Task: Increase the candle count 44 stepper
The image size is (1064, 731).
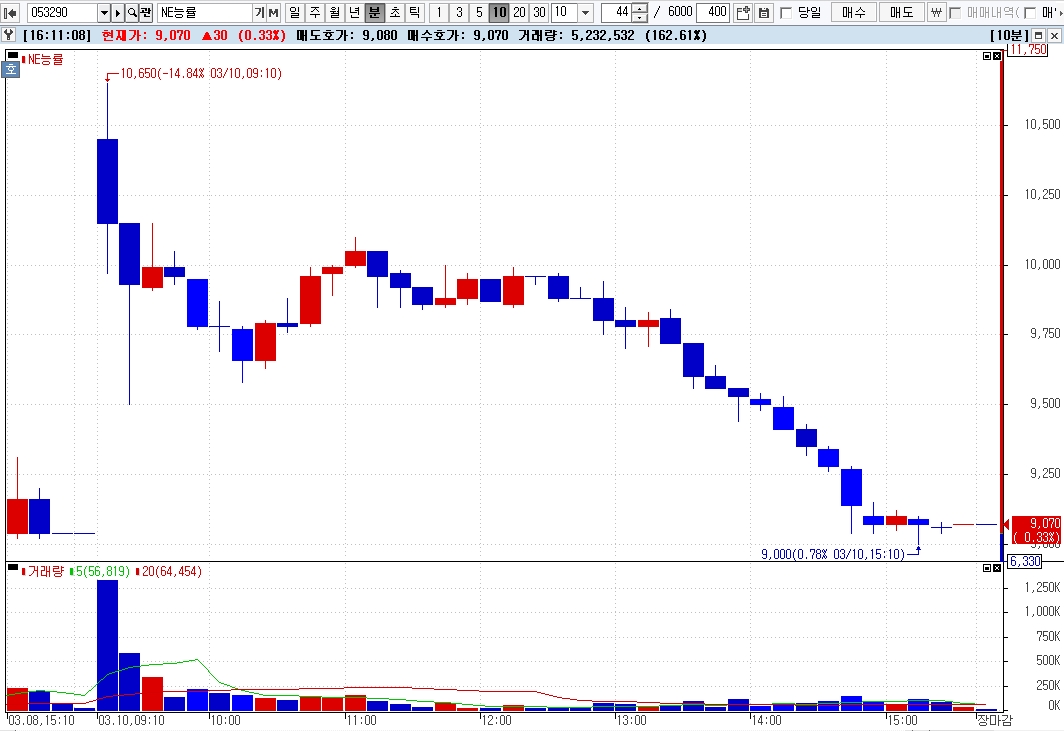Action: 640,8
